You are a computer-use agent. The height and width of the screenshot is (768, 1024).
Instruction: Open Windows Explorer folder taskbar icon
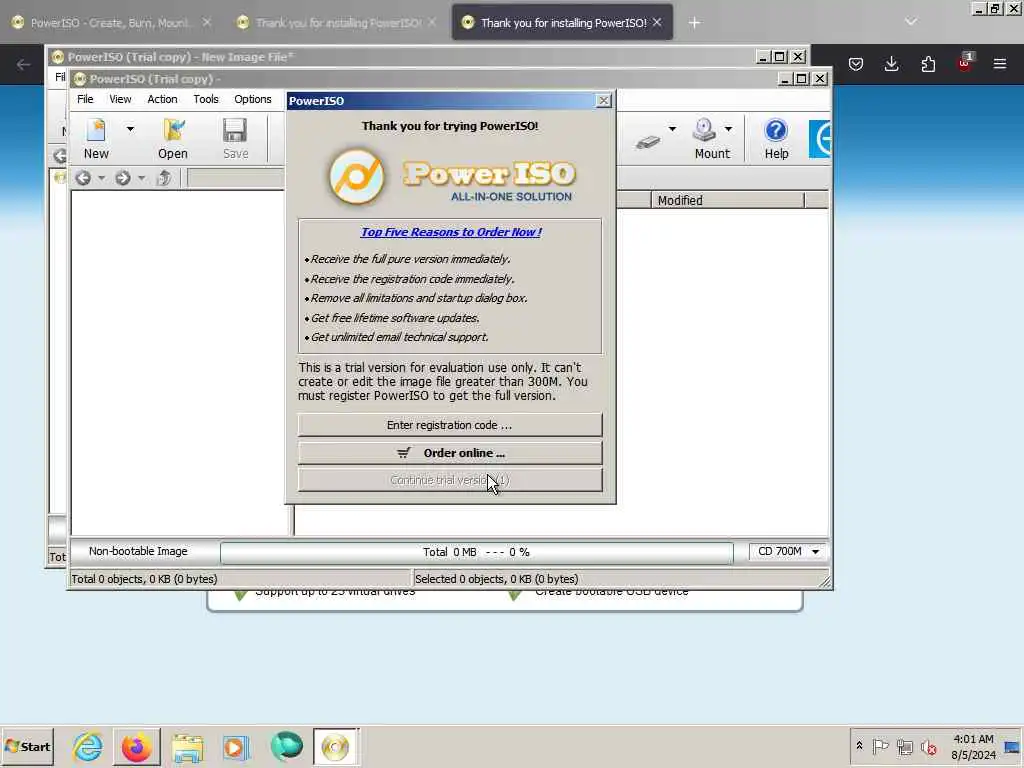[187, 747]
